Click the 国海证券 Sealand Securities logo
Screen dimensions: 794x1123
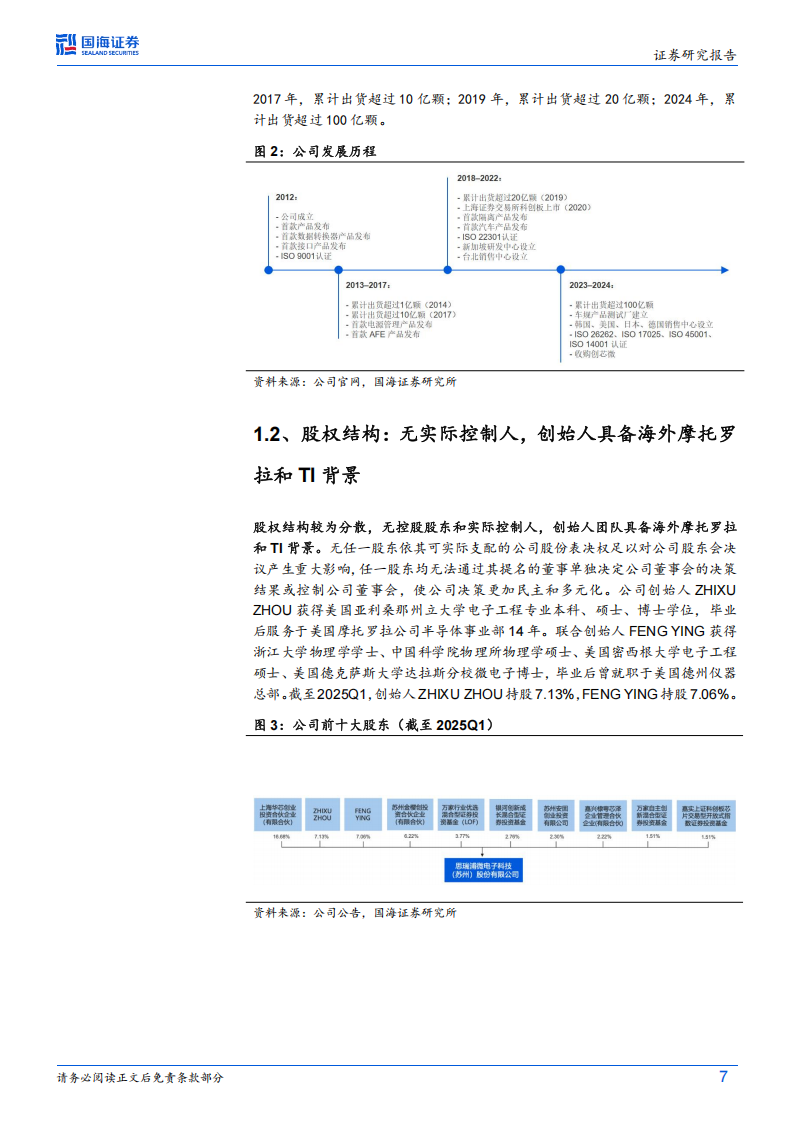coord(97,44)
